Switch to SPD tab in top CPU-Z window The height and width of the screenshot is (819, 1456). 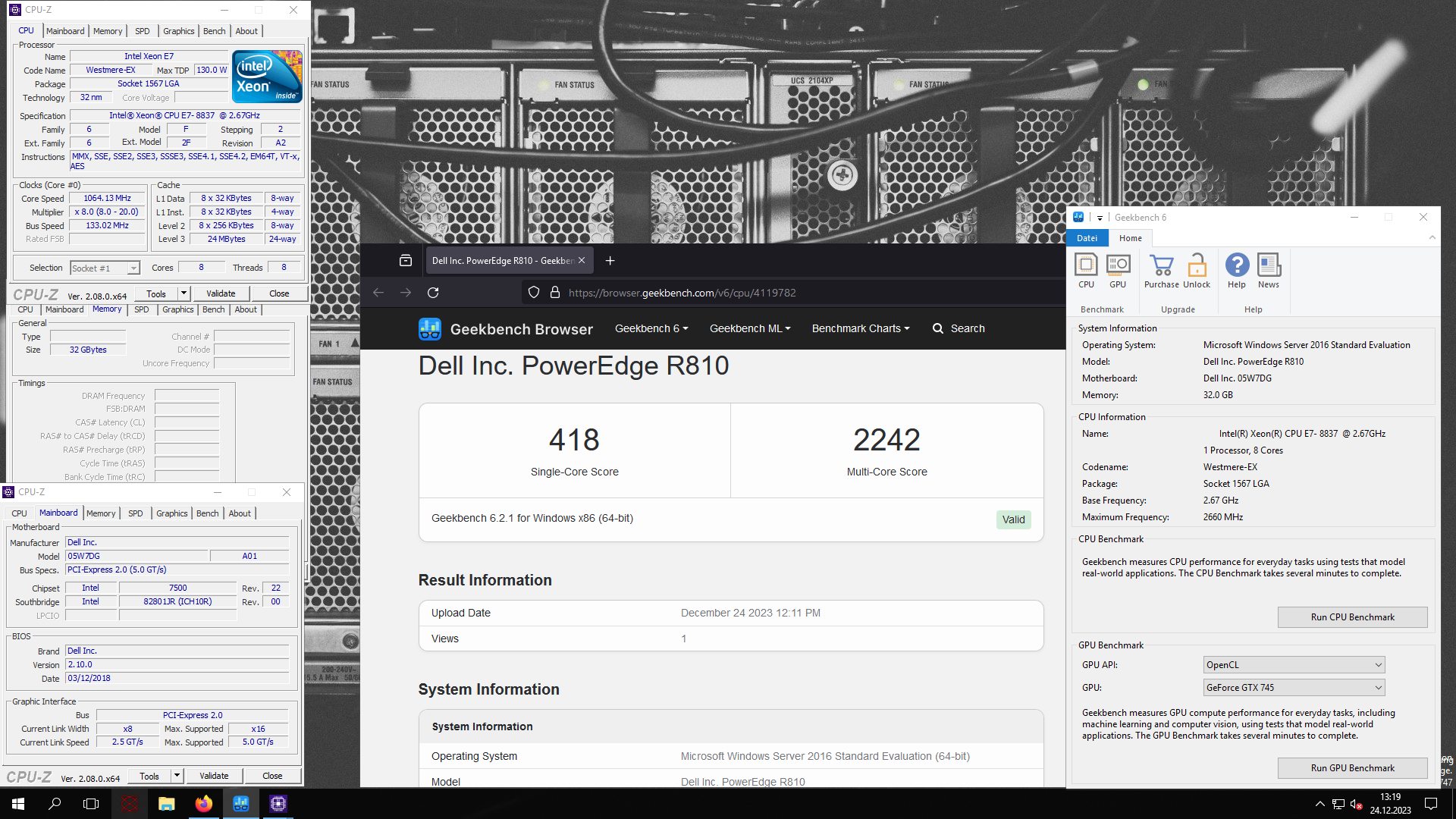[x=143, y=31]
